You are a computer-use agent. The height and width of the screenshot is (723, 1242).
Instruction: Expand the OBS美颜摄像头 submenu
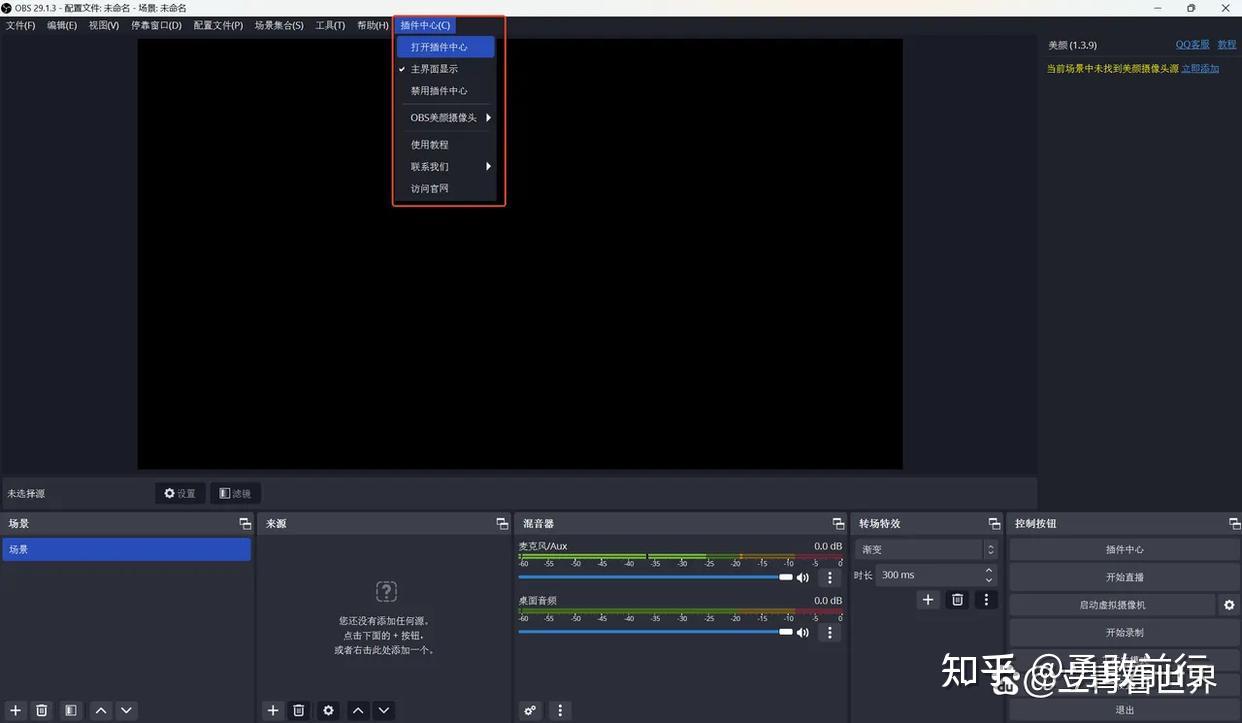[x=446, y=118]
